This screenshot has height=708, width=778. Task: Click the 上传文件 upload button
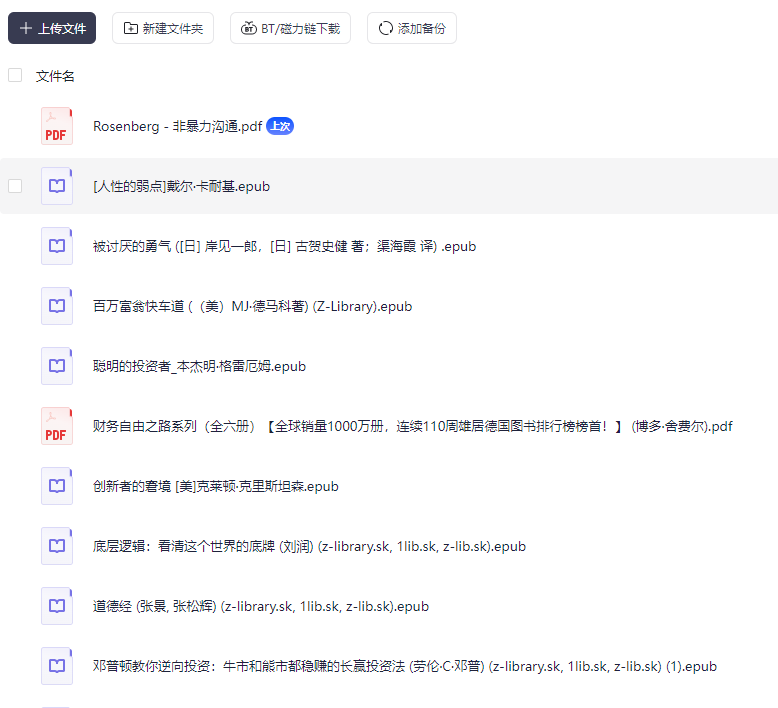(x=52, y=28)
